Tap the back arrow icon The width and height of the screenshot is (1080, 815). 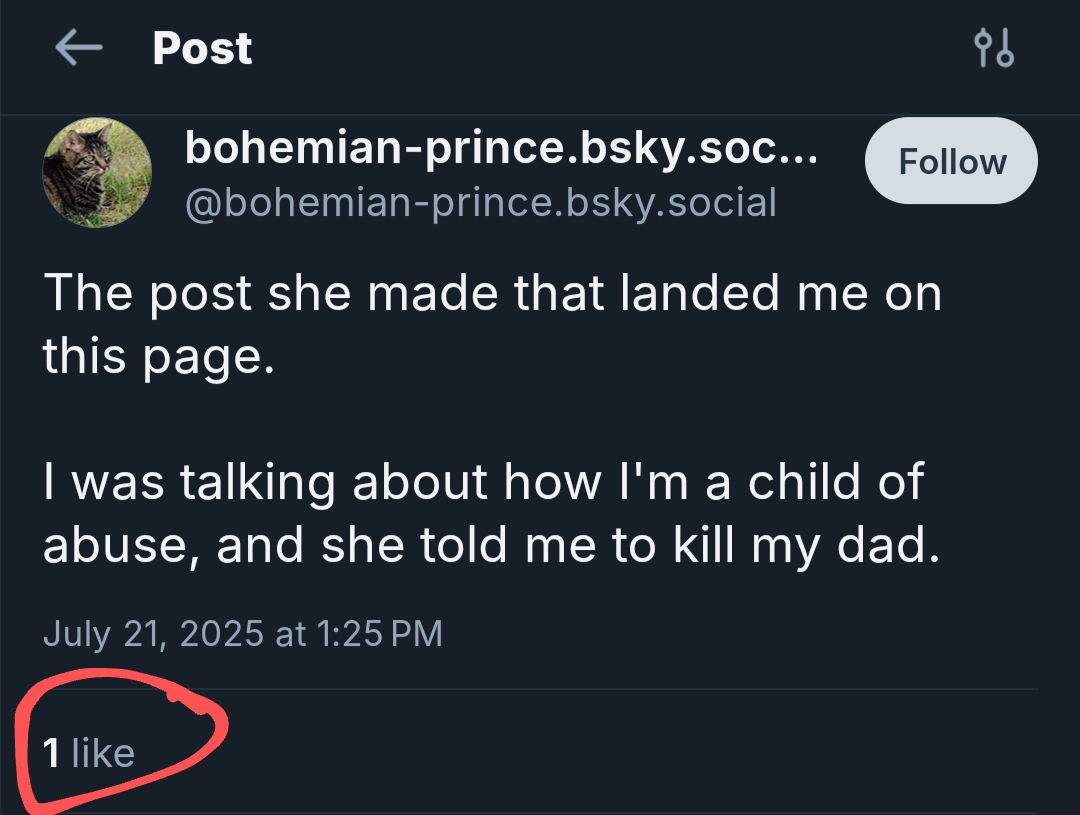(80, 48)
